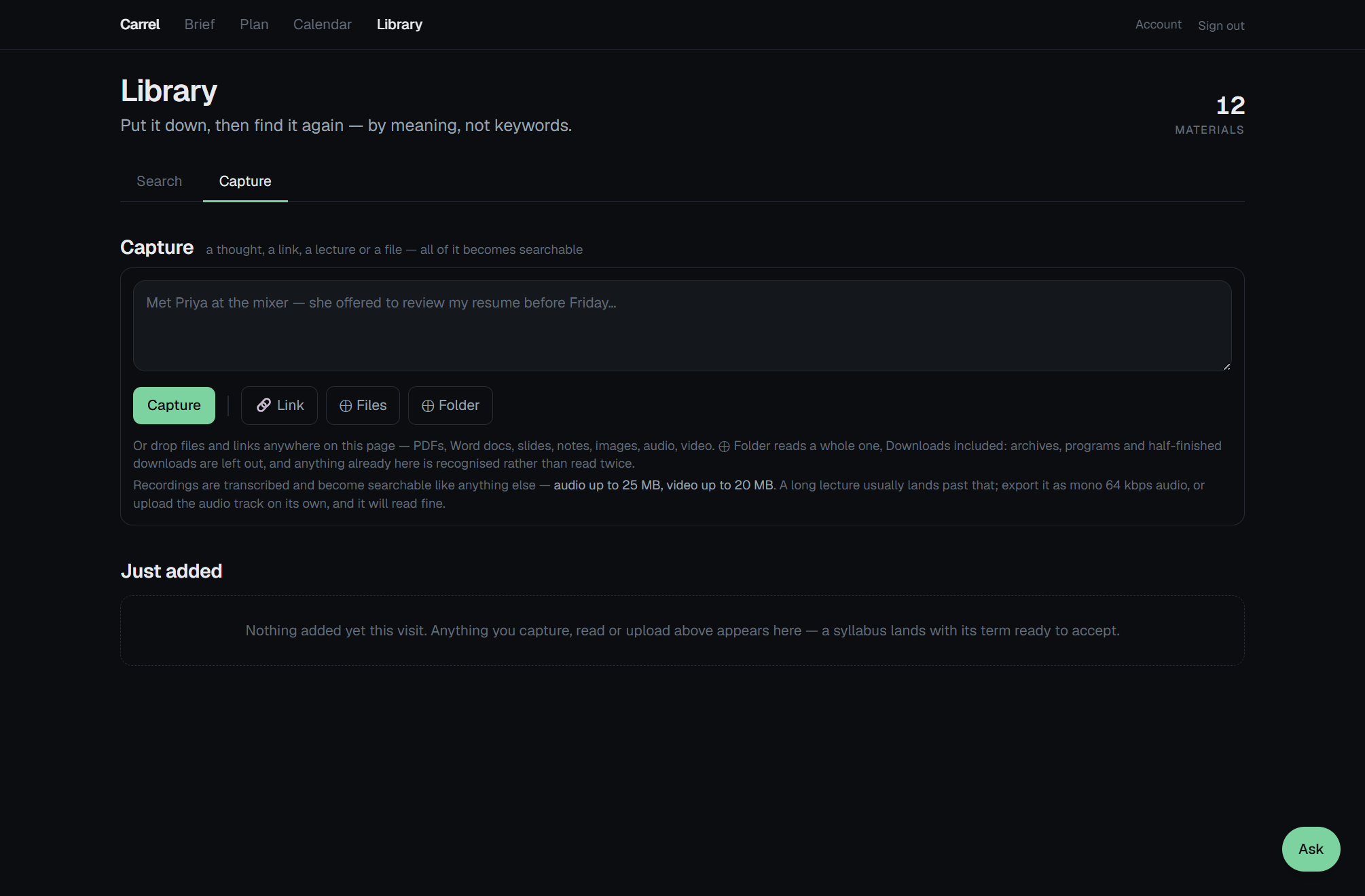Click the 12 materials count
This screenshot has width=1365, height=896.
[1230, 106]
